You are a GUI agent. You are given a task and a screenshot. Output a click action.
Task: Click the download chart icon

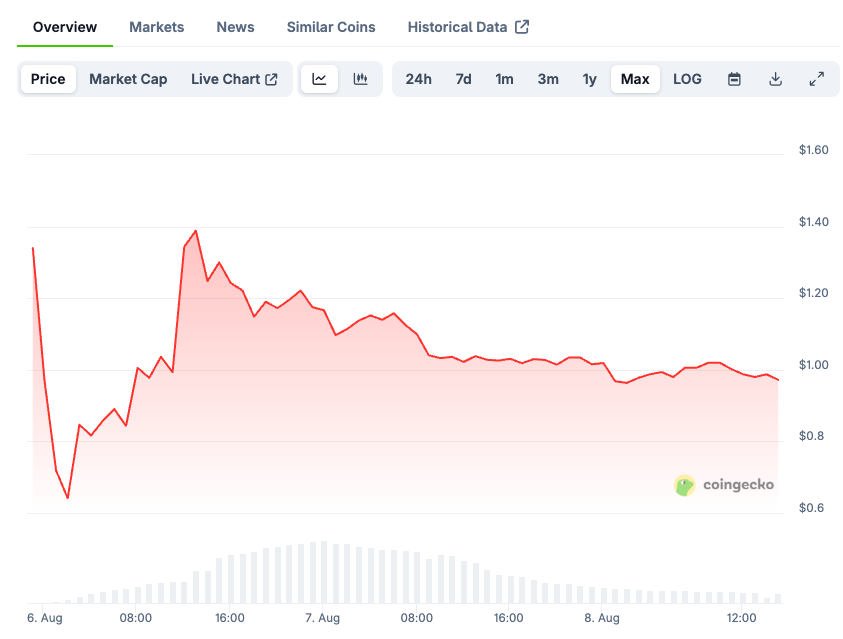(x=775, y=78)
